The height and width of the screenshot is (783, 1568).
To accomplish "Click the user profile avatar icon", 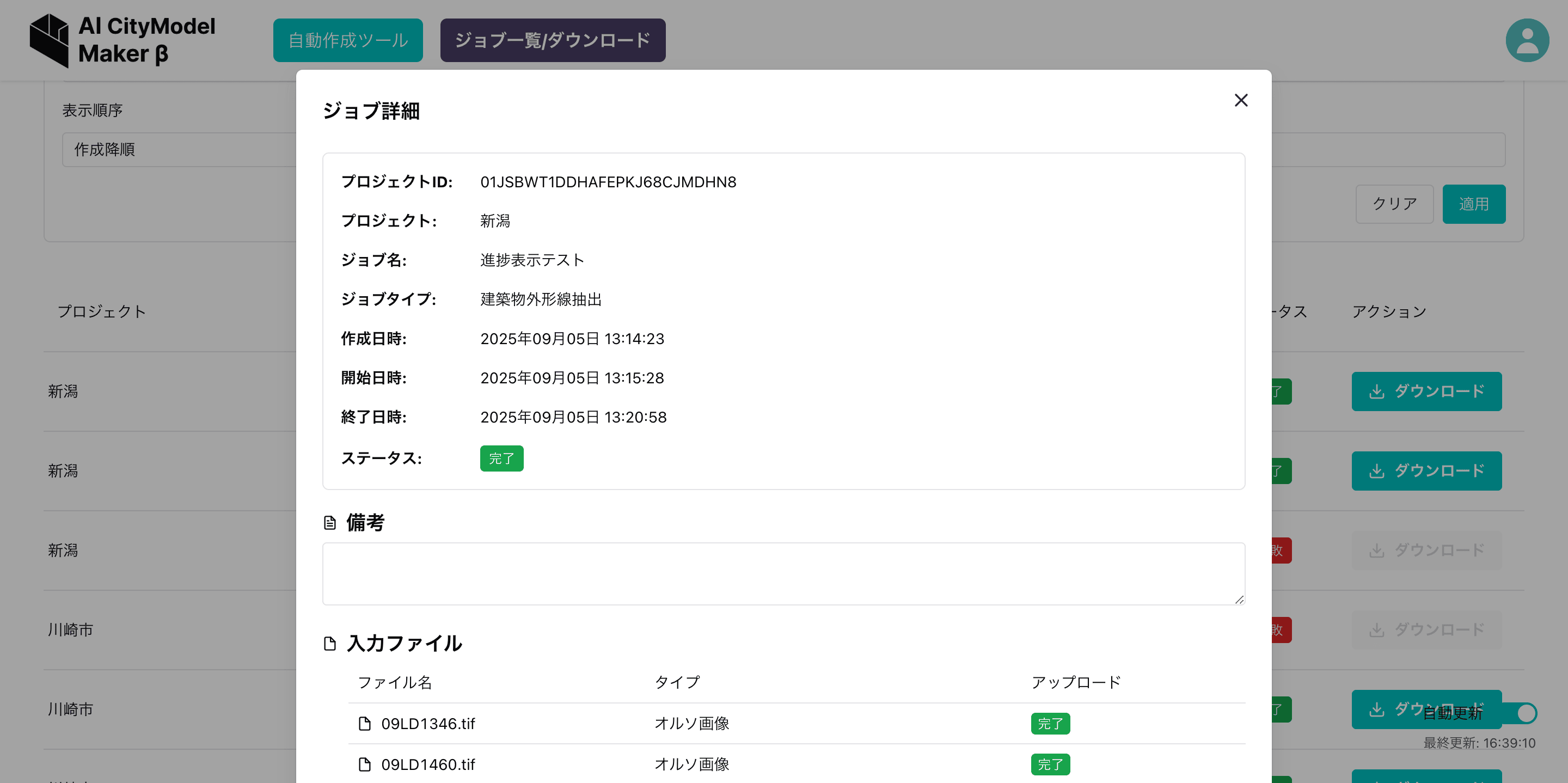I will coord(1527,40).
